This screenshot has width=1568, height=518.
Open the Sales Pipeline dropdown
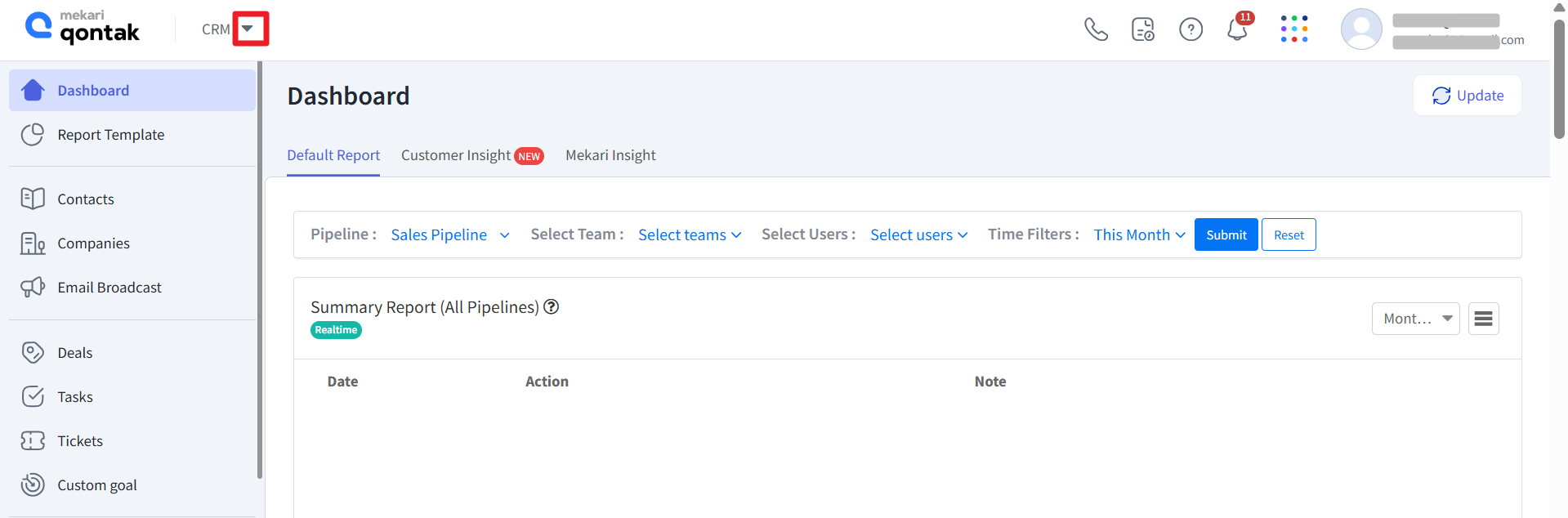(x=449, y=235)
